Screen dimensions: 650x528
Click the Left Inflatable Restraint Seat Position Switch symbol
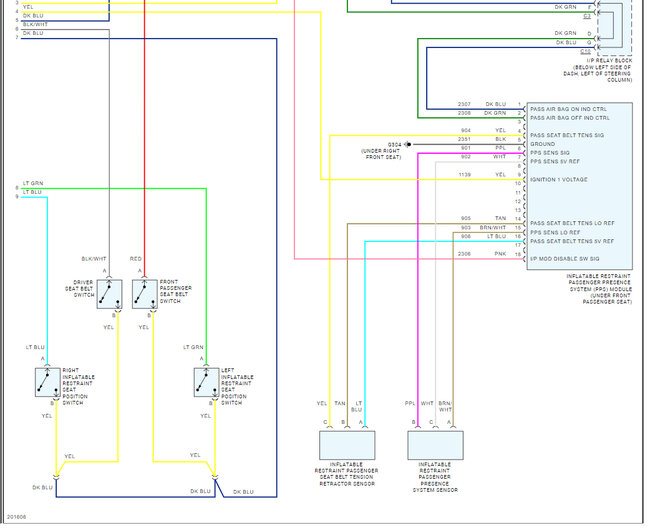(x=206, y=383)
